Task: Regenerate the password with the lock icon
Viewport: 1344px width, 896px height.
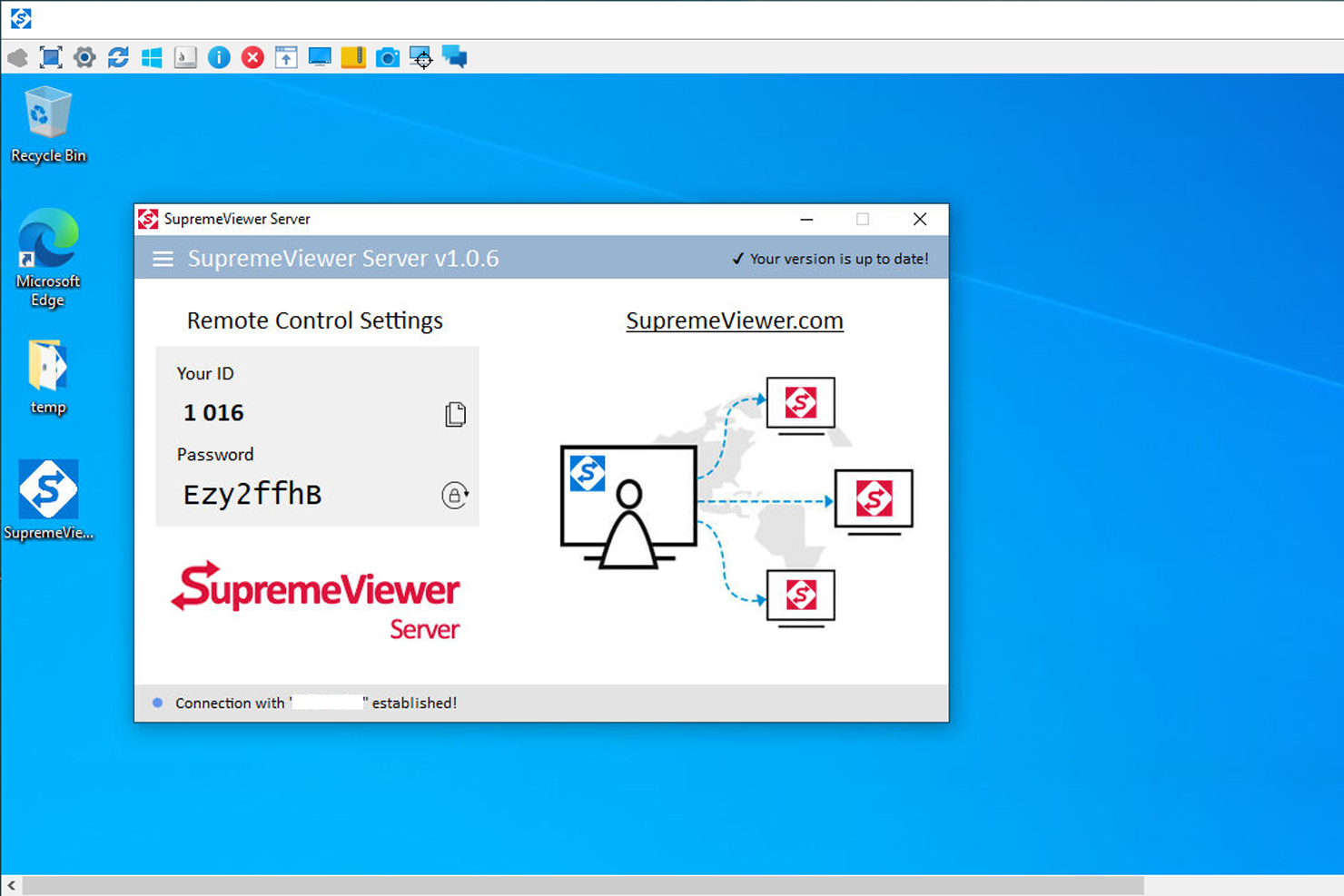Action: [x=455, y=495]
